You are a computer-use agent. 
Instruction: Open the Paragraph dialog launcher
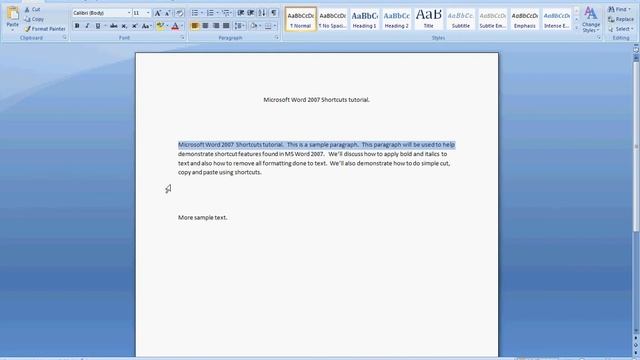tap(276, 38)
